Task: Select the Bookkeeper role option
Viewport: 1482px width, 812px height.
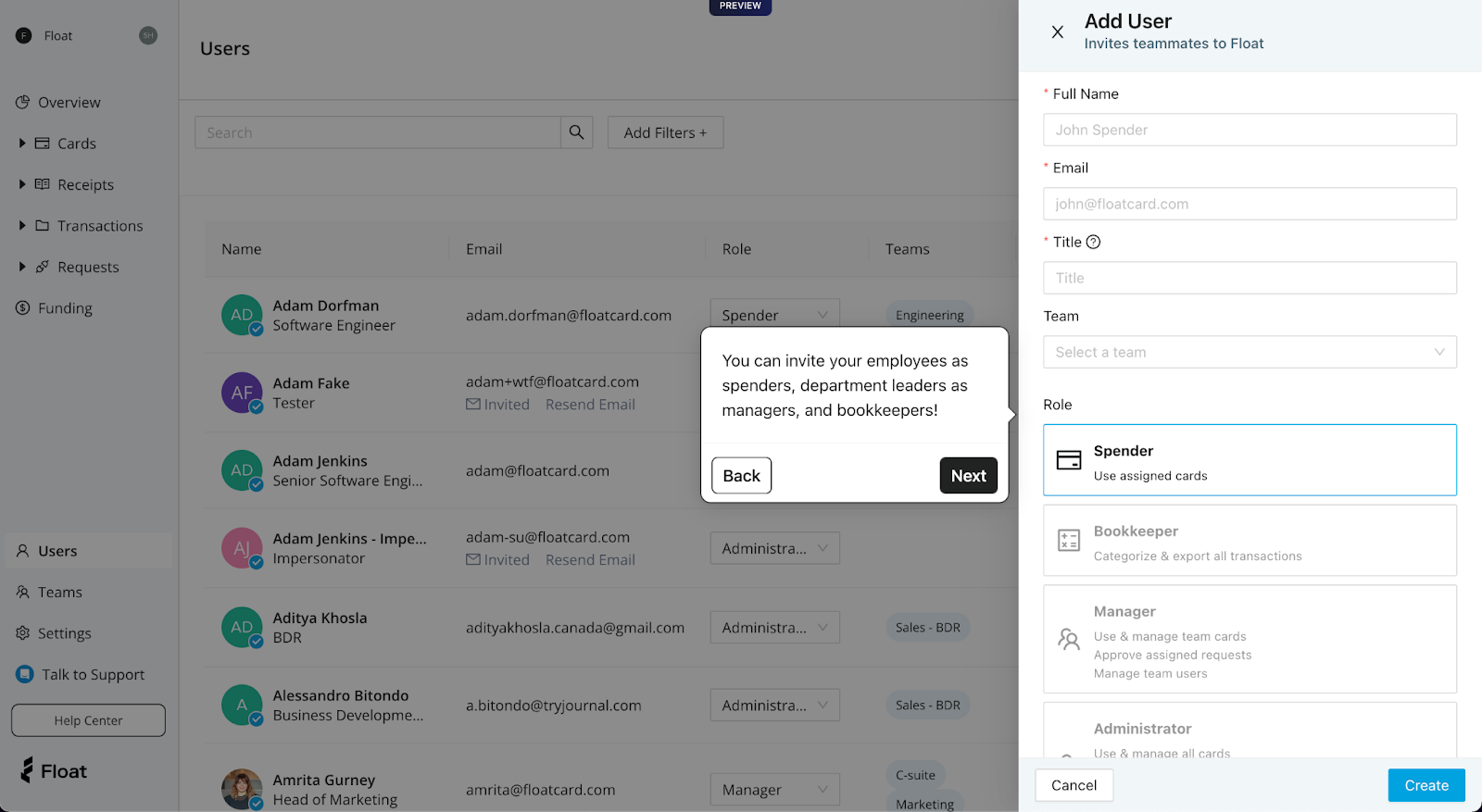Action: pos(1250,541)
